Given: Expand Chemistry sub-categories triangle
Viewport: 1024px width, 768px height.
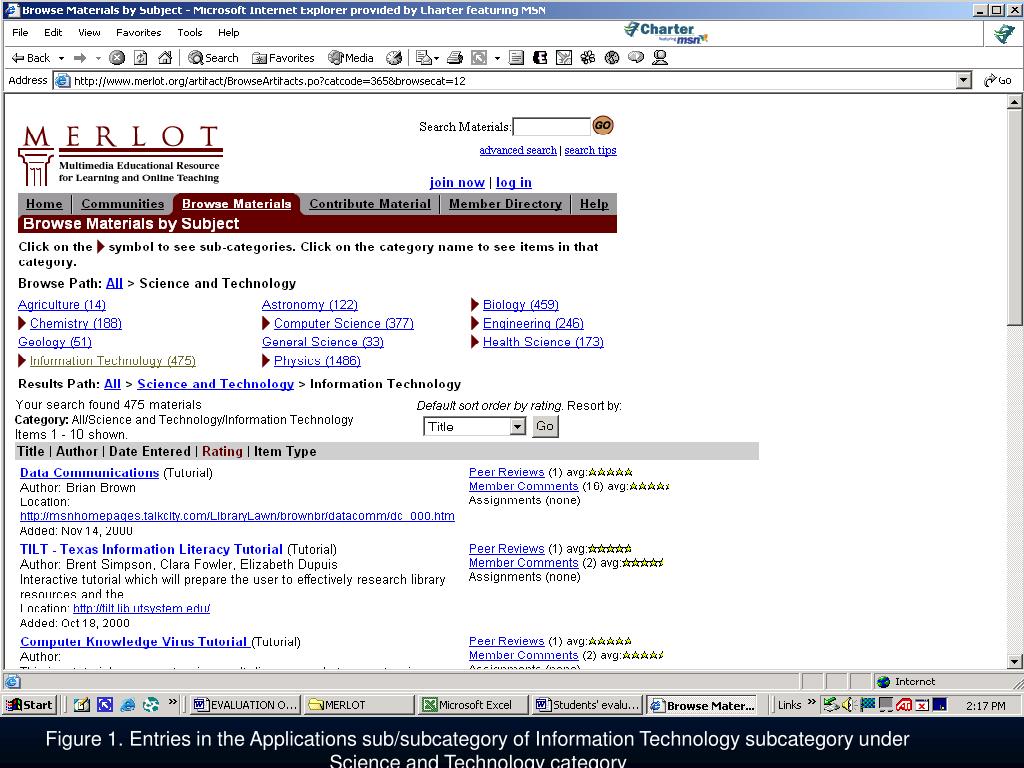Looking at the screenshot, I should click(22, 323).
